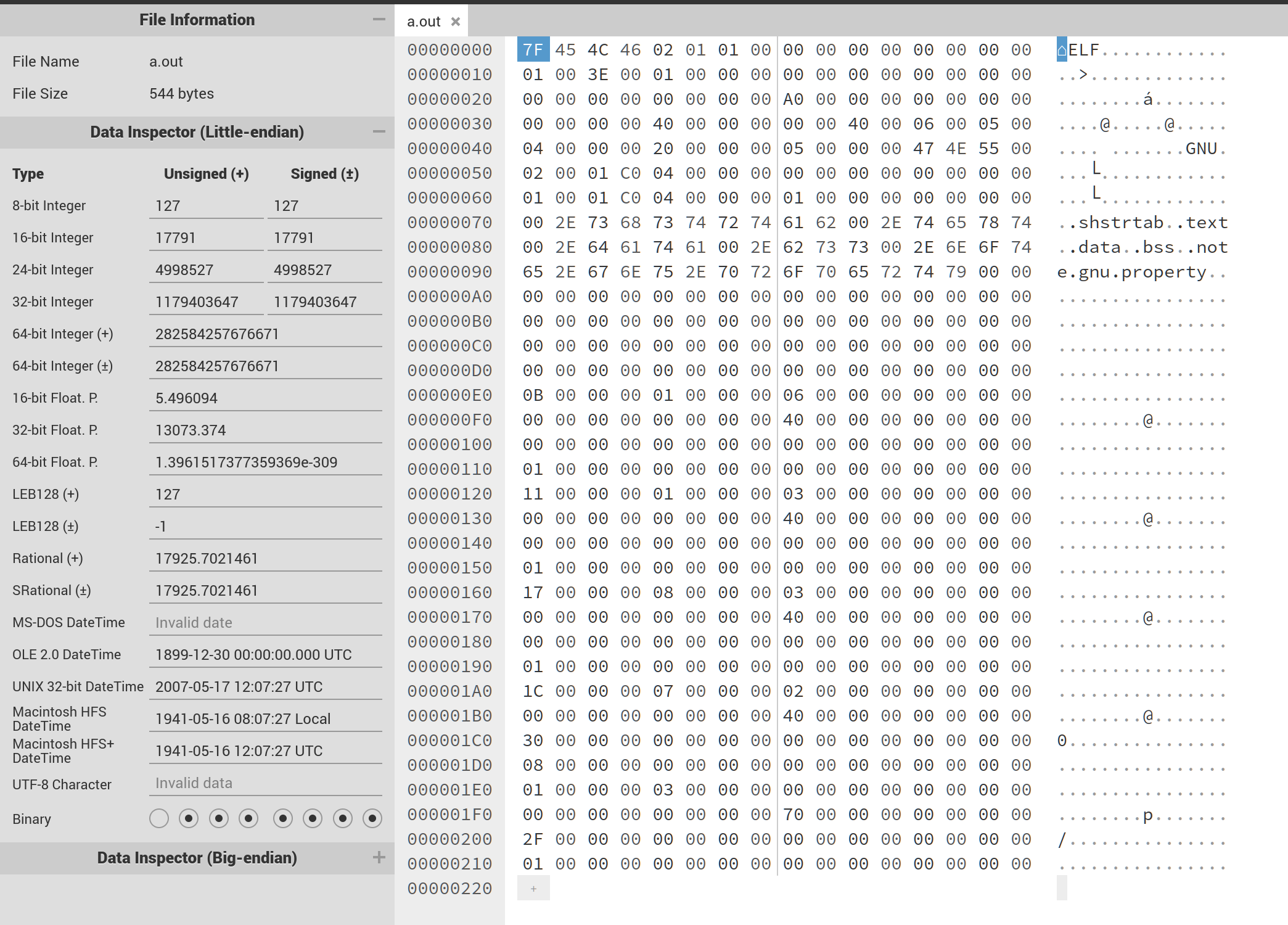Viewport: 1288px width, 925px height.
Task: Click the UTF-8 Character Invalid data field
Action: point(266,783)
